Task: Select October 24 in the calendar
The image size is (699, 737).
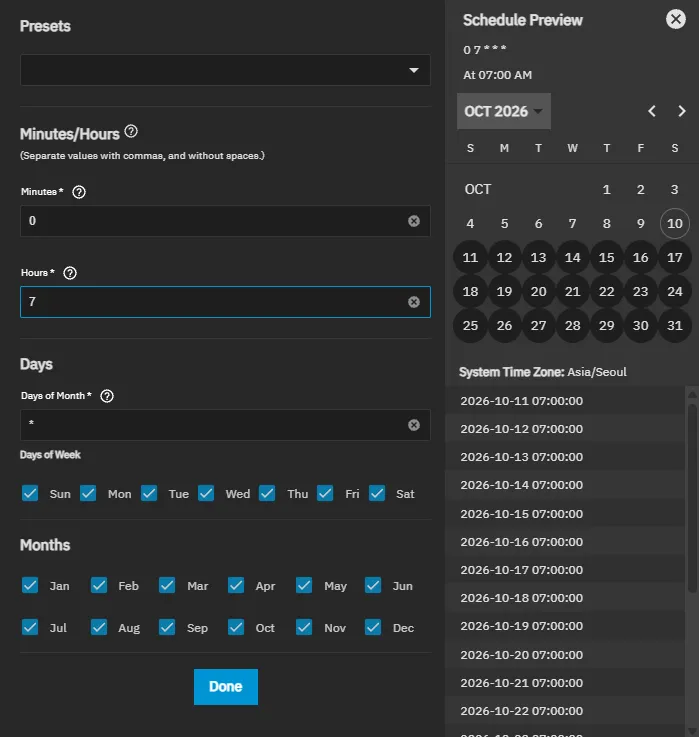Action: [x=675, y=291]
